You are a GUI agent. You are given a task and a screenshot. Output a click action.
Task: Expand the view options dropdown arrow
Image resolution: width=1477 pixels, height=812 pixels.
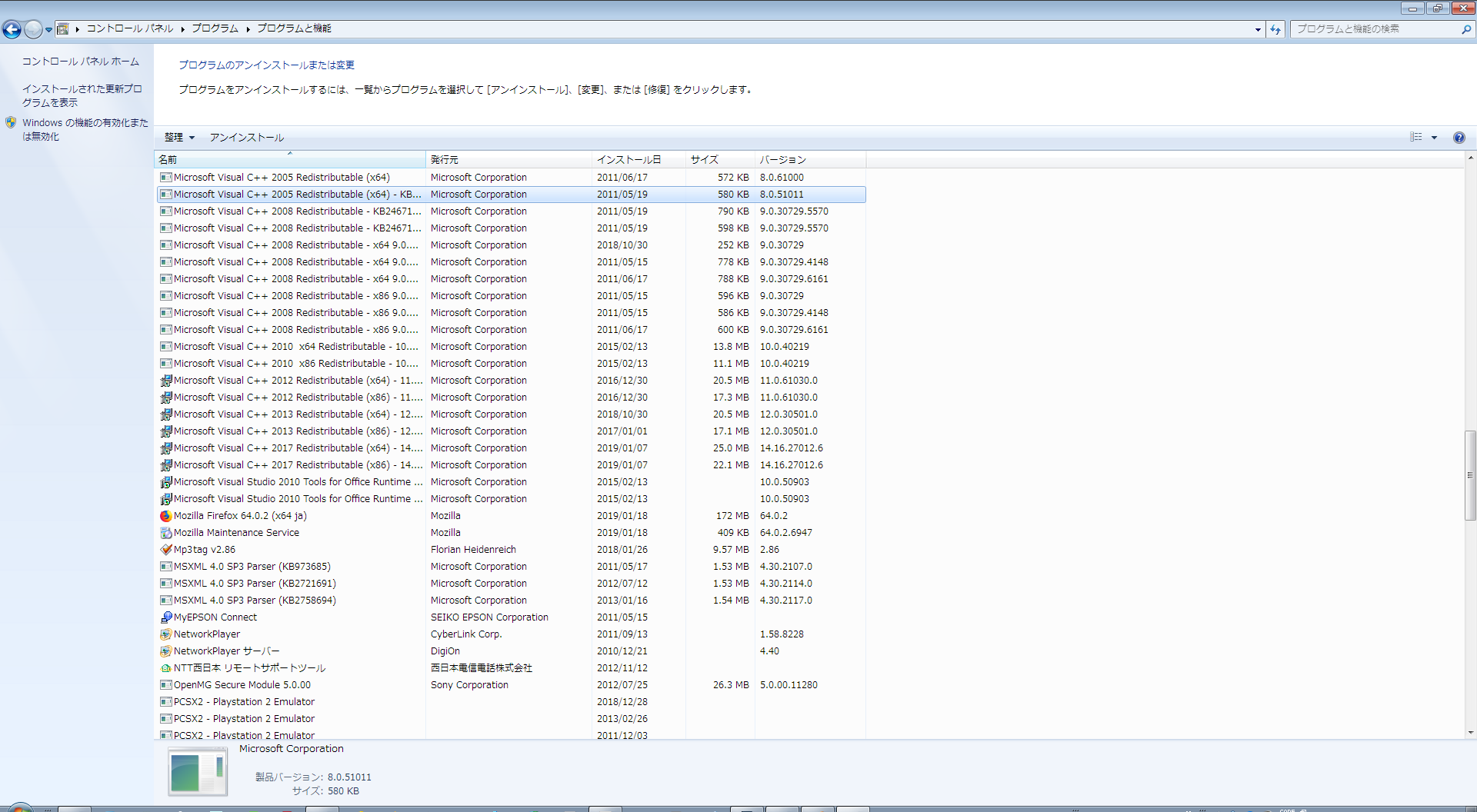1434,138
